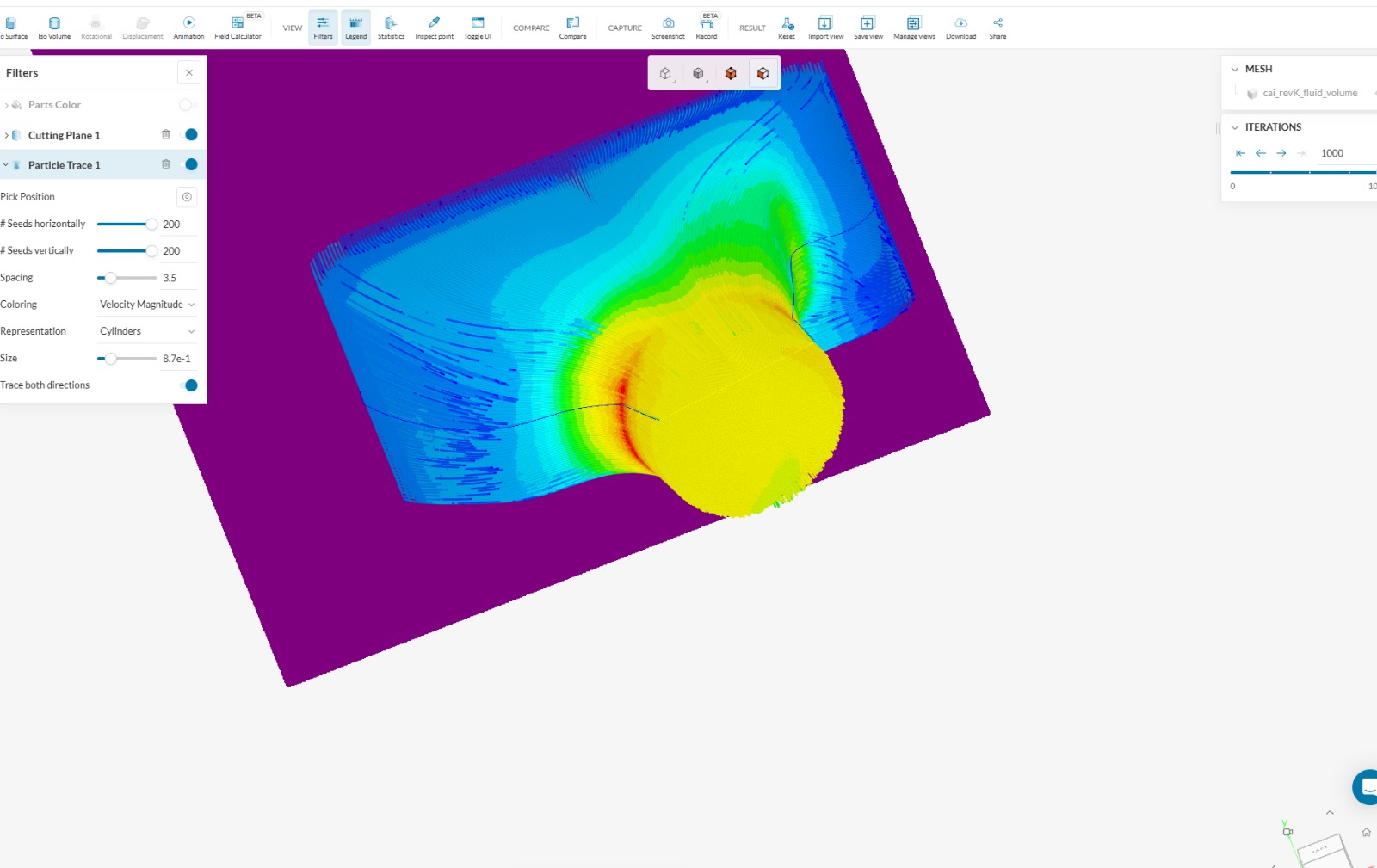Image resolution: width=1377 pixels, height=868 pixels.
Task: Jump to first iteration
Action: tap(1240, 153)
